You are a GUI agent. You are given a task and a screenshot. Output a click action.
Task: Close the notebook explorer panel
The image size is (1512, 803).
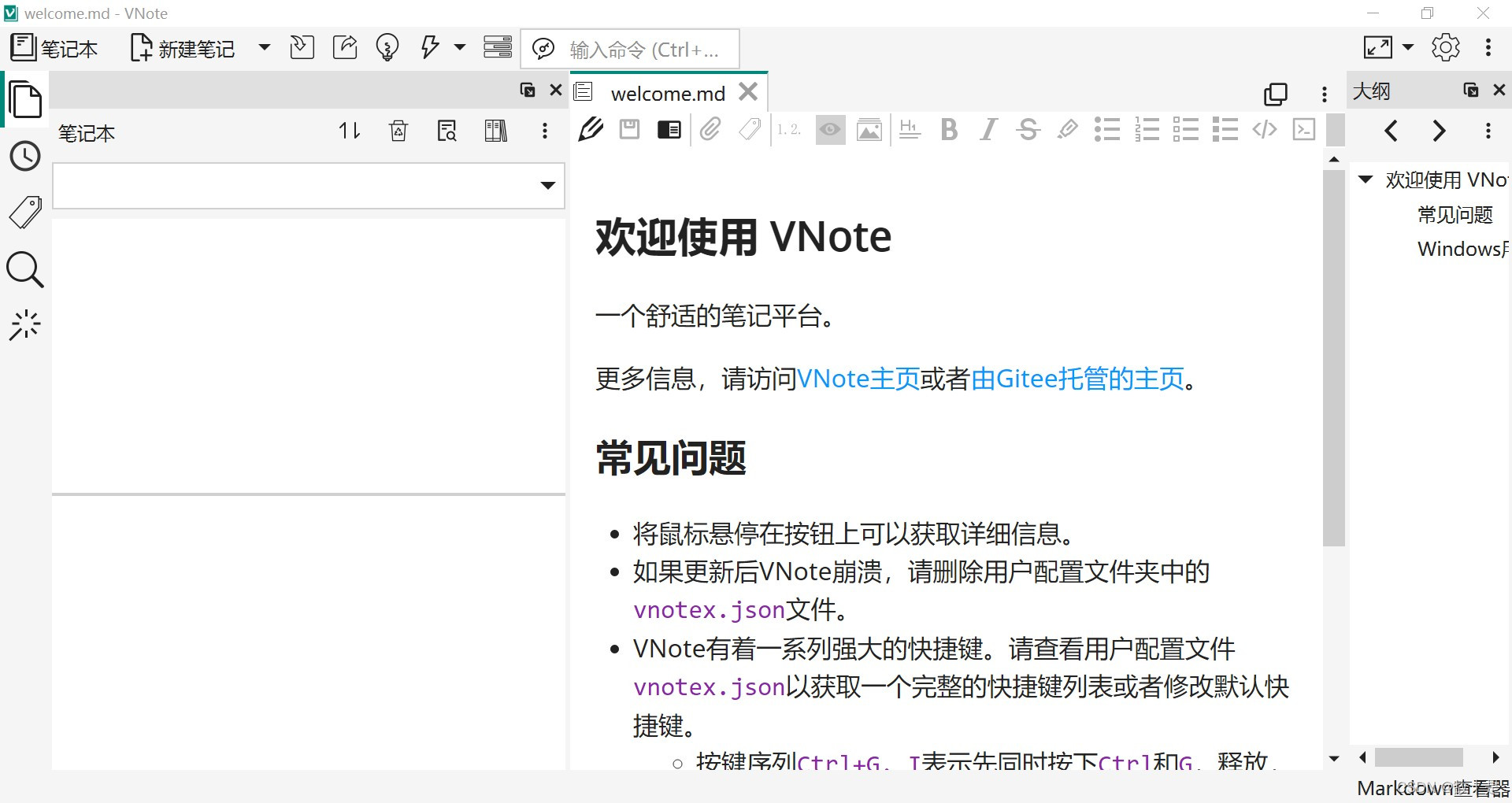tap(556, 90)
